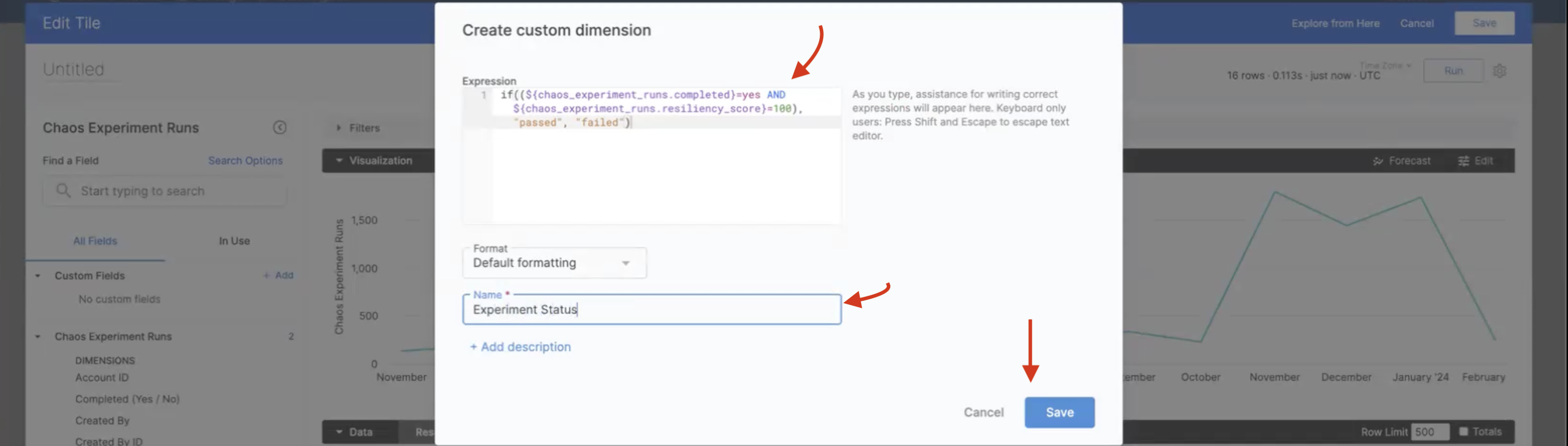The image size is (1568, 446).
Task: Click the plus Add custom field button
Action: point(278,275)
